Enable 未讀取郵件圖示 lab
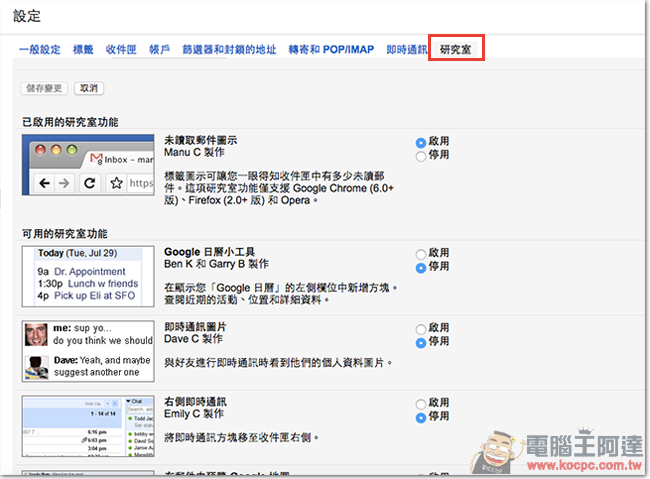The width and height of the screenshot is (650, 479). [421, 143]
